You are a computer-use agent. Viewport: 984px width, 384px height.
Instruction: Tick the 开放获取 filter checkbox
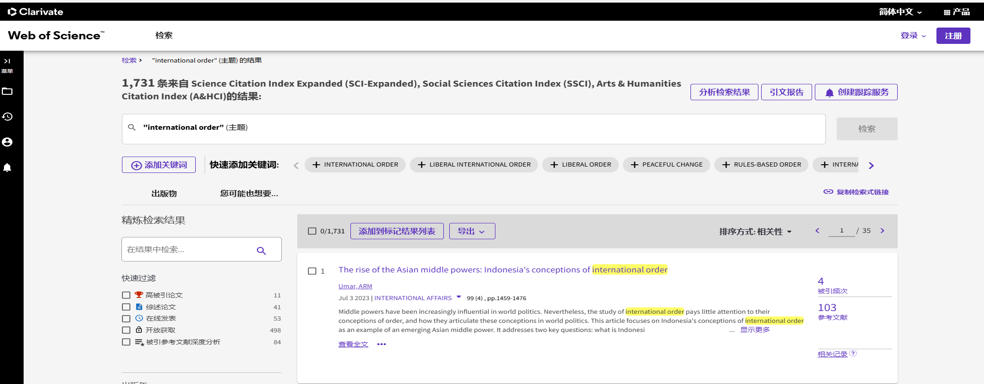click(x=126, y=330)
